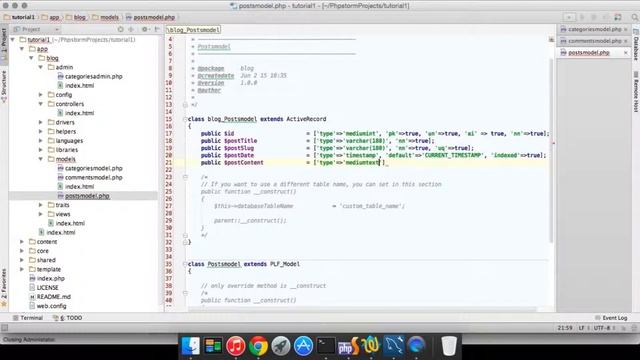The width and height of the screenshot is (640, 360).
Task: Launch Google Chrome from the dock
Action: click(x=258, y=346)
